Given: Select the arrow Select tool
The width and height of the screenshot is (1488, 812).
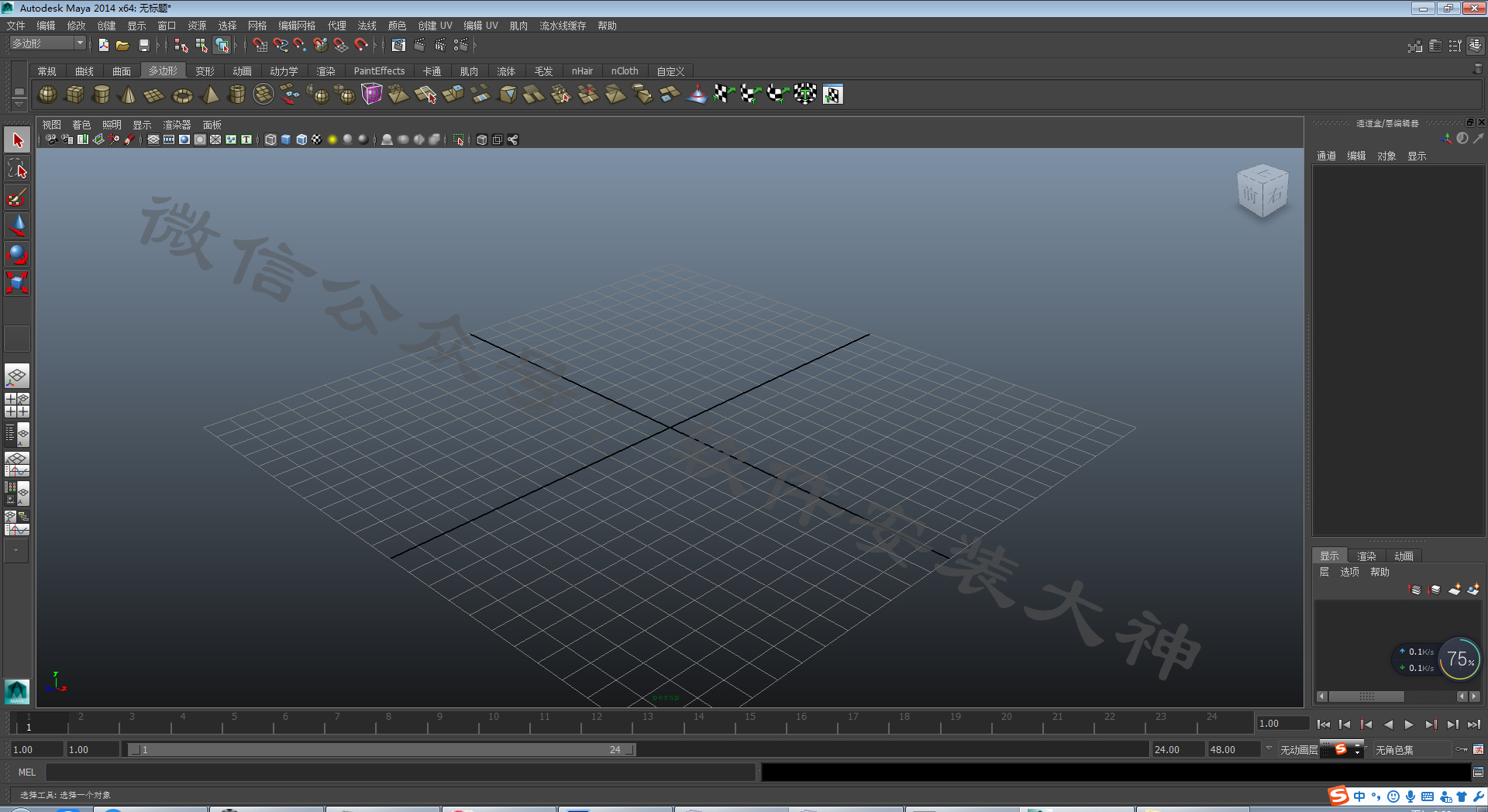Looking at the screenshot, I should pos(17,140).
